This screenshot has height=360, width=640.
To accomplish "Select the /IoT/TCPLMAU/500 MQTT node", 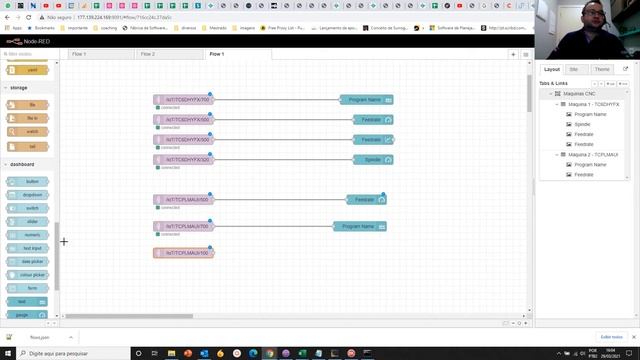I will [x=183, y=200].
